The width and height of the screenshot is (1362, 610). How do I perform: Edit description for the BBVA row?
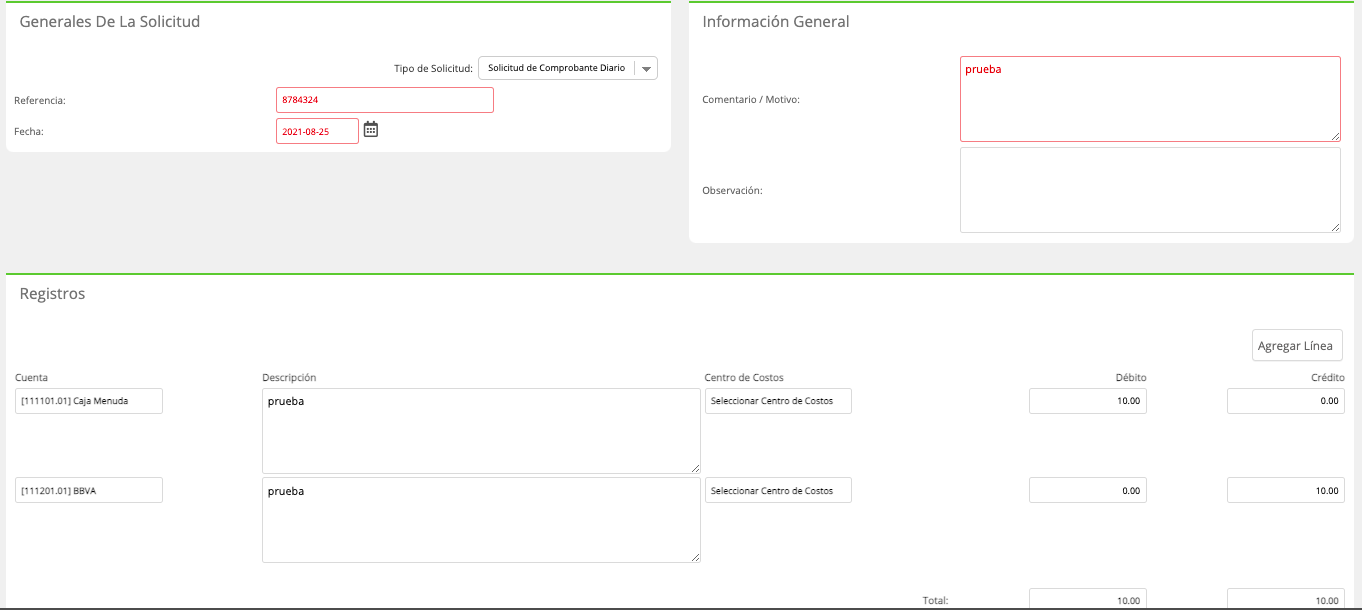(x=481, y=520)
